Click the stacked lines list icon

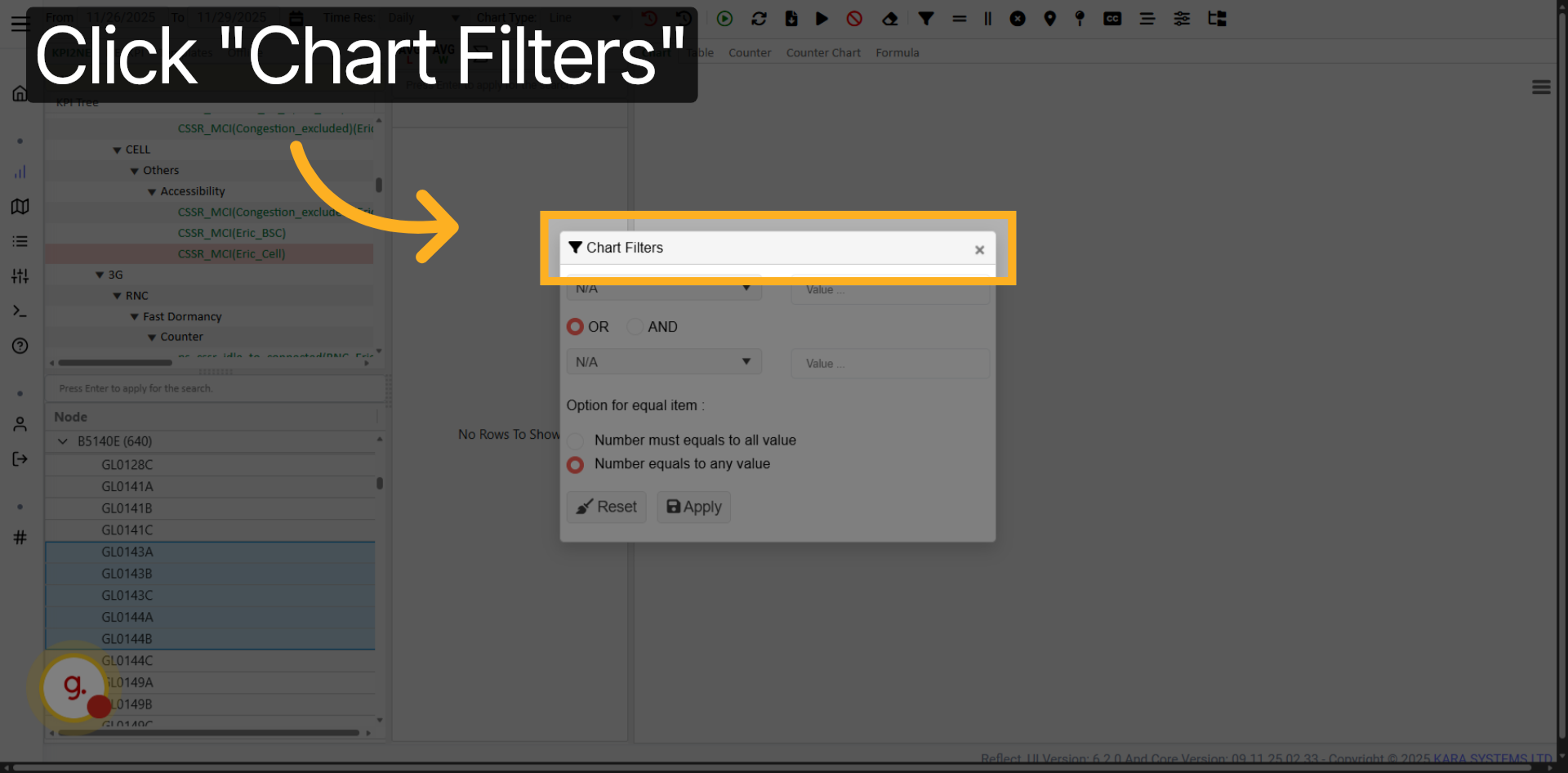click(1147, 18)
